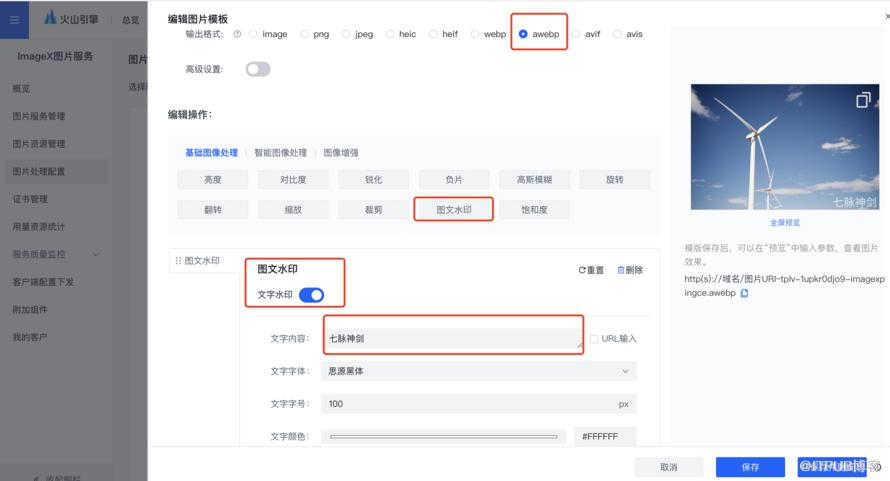Click the 重置 reset icon button

click(x=591, y=270)
